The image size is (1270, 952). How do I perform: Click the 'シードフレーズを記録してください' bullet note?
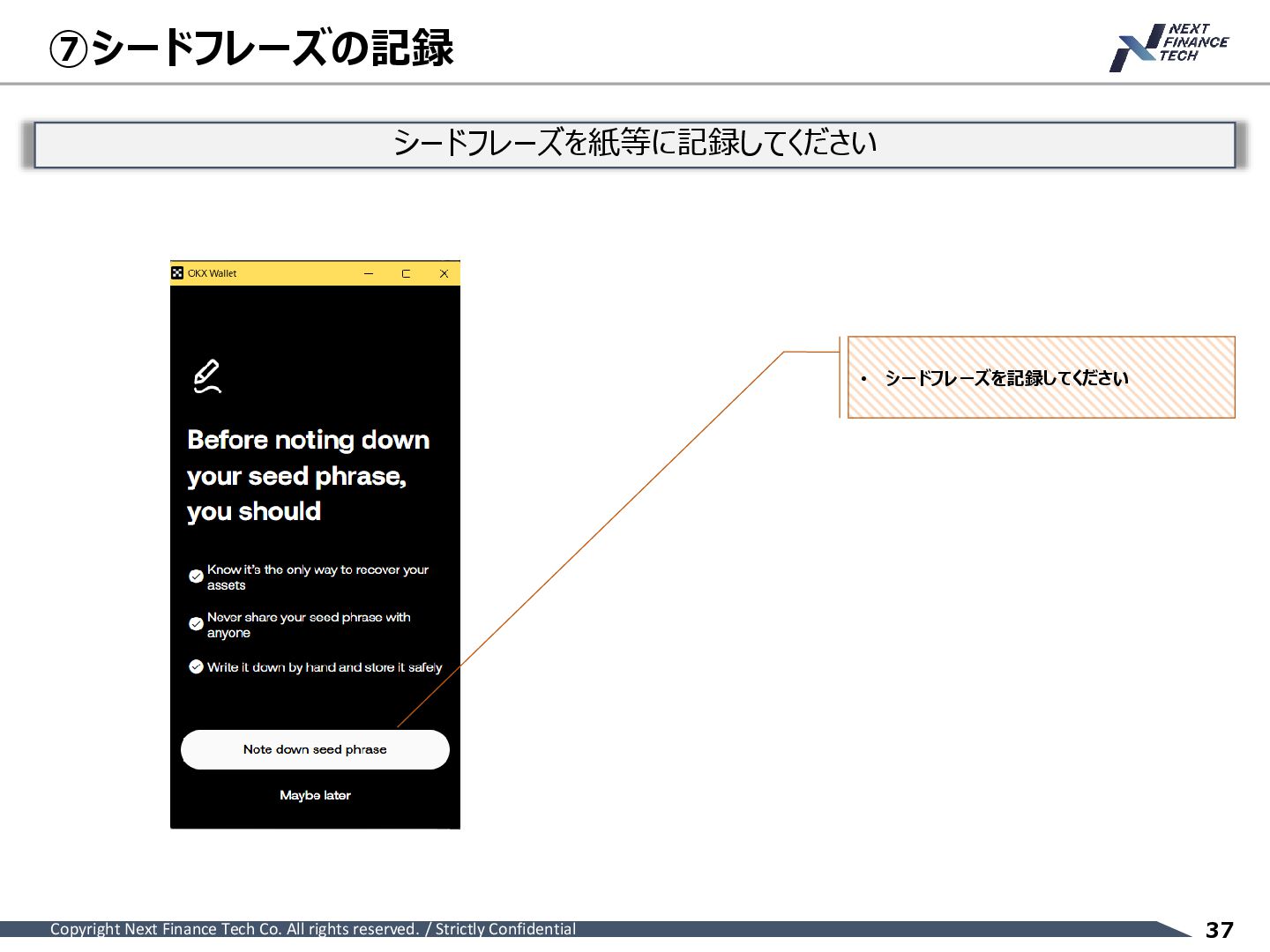pyautogui.click(x=1006, y=378)
